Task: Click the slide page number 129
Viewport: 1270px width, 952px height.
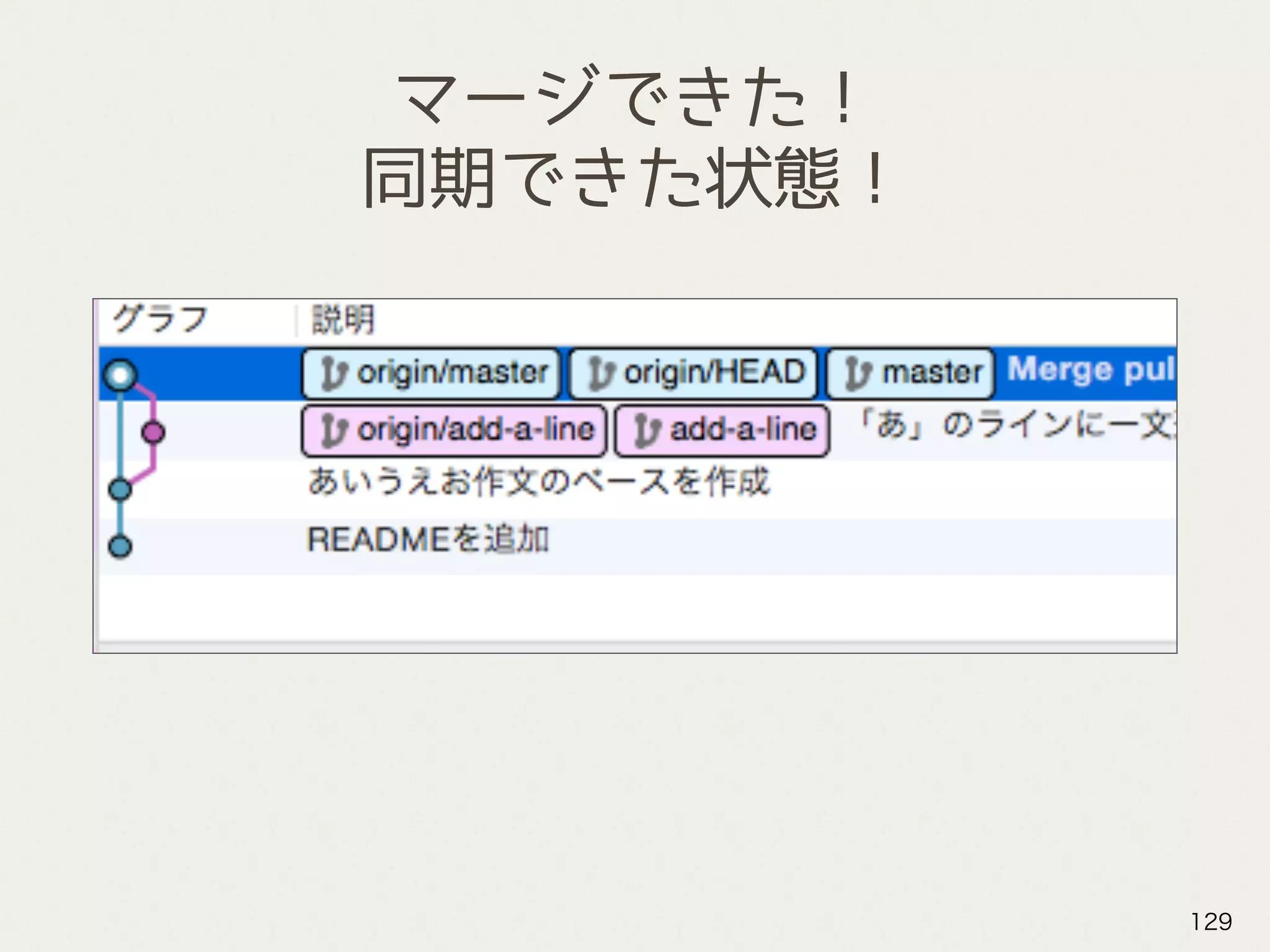Action: [x=1211, y=922]
